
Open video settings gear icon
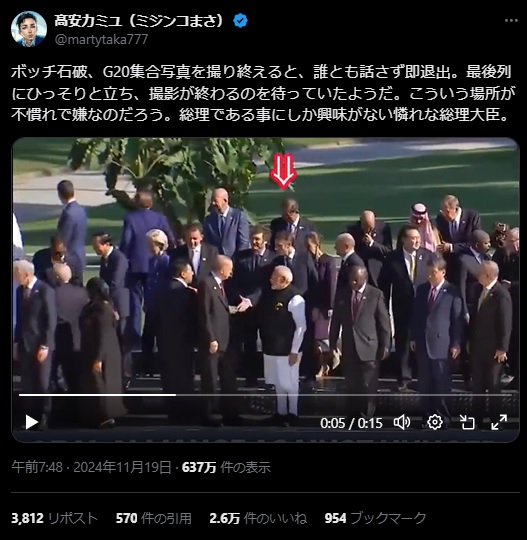435,422
